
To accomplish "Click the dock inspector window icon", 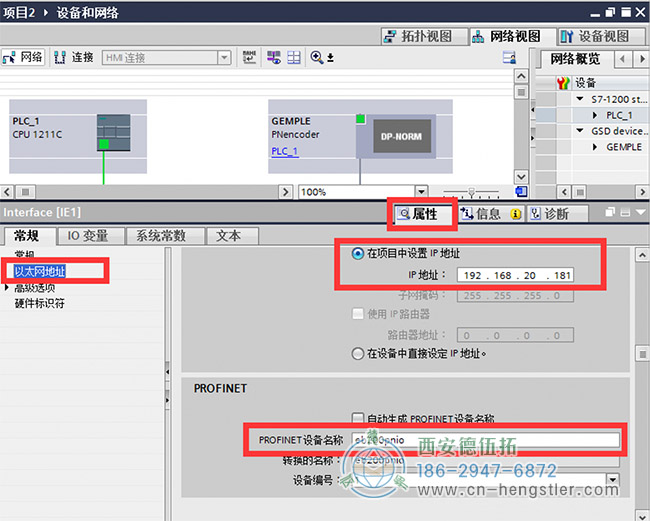I will click(625, 212).
